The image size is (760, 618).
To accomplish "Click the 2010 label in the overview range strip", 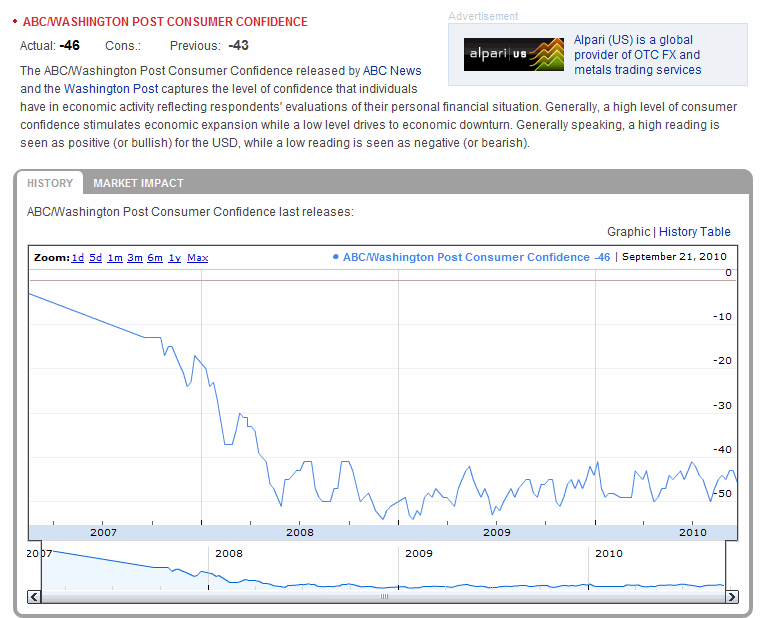I will [x=609, y=554].
